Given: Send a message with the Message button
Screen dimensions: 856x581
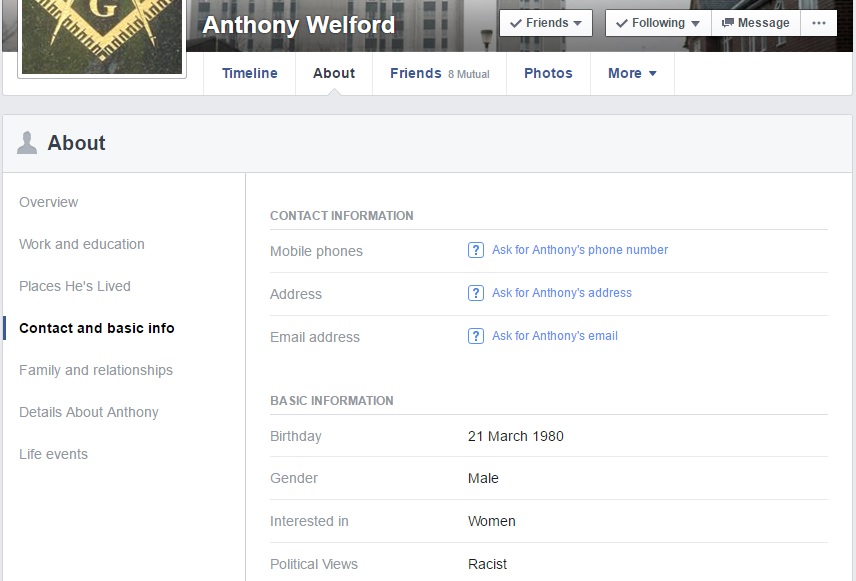Looking at the screenshot, I should [x=756, y=23].
